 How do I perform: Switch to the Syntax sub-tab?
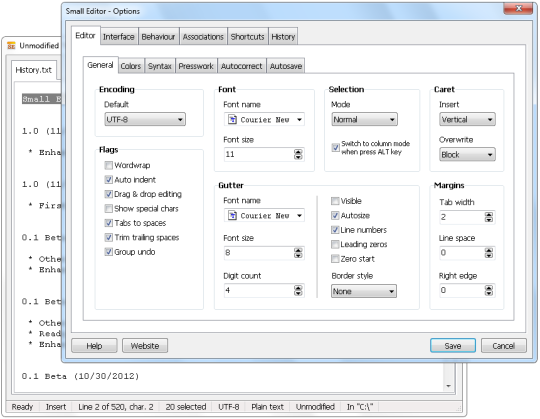pos(159,66)
